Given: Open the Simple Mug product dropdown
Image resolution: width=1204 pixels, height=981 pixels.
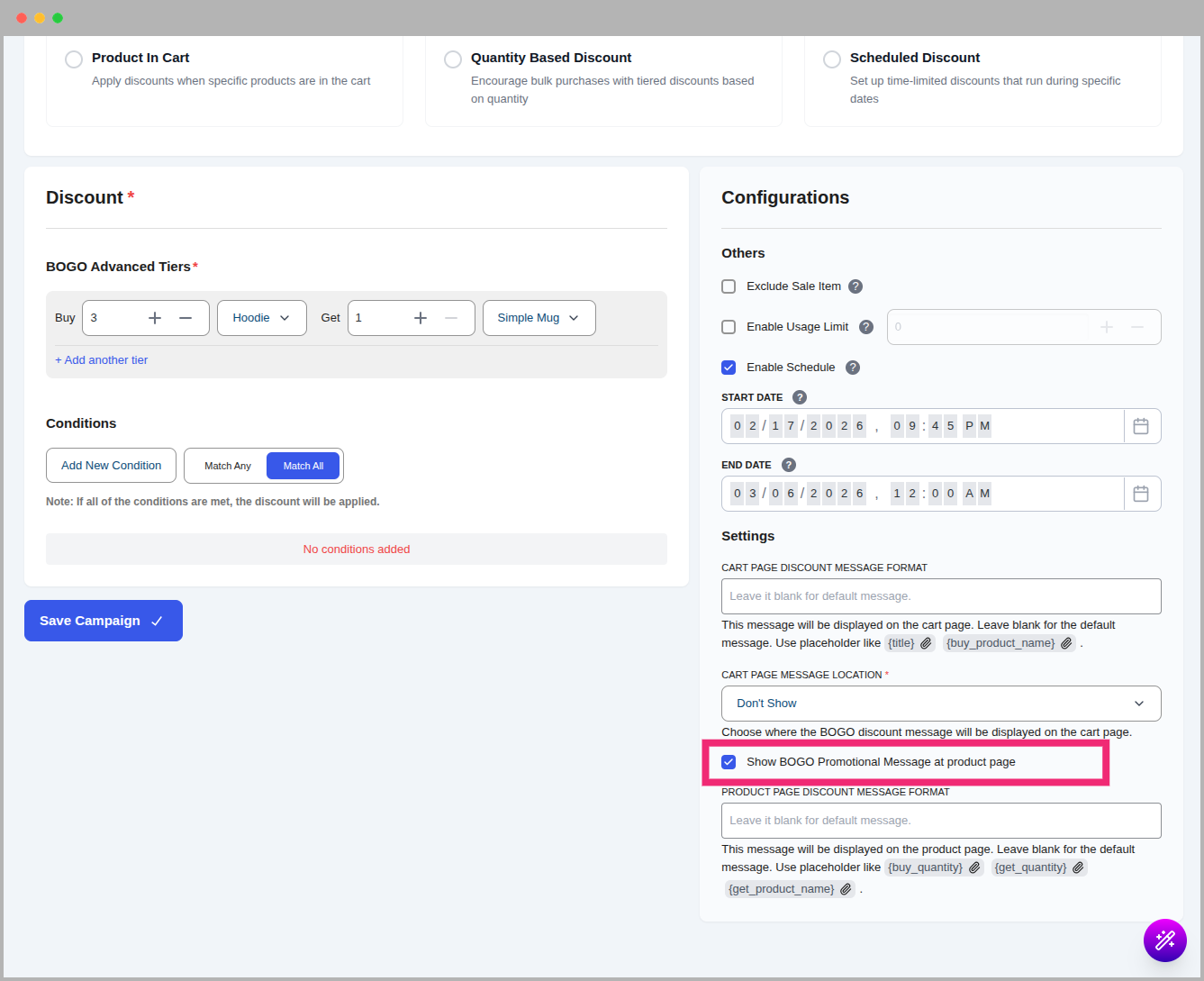Looking at the screenshot, I should pyautogui.click(x=539, y=318).
